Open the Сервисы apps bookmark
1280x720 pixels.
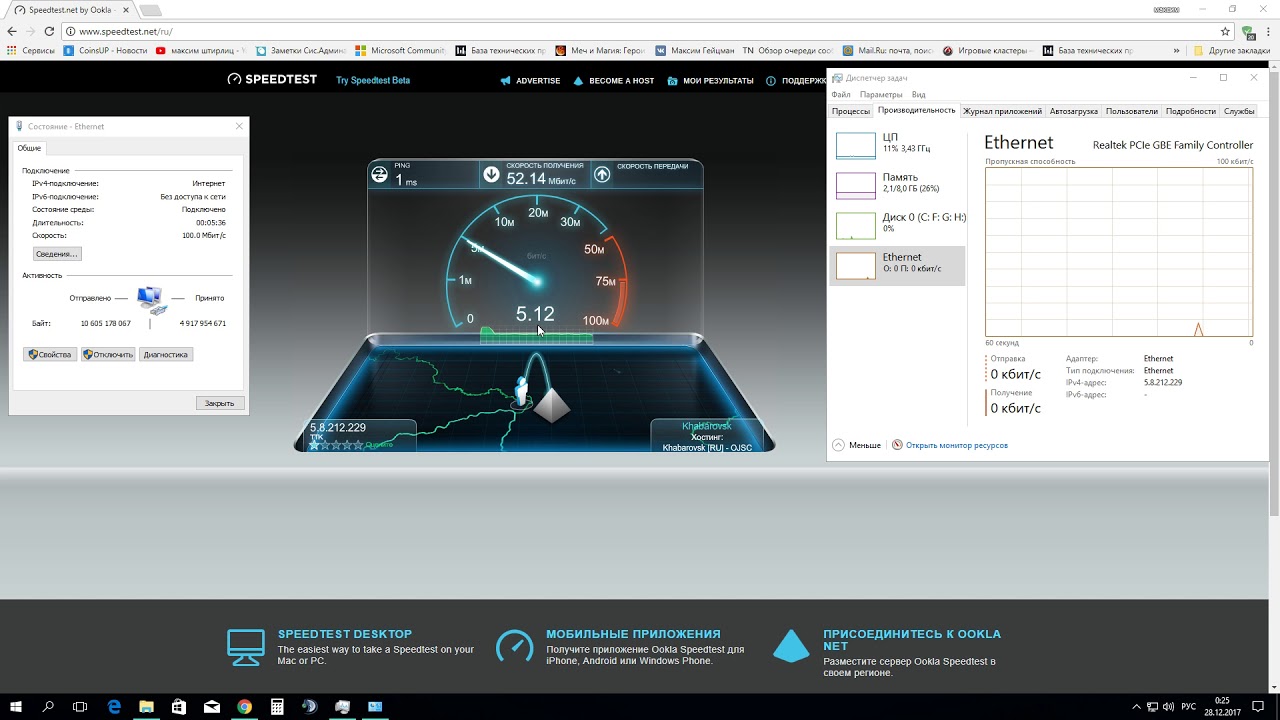click(x=31, y=50)
